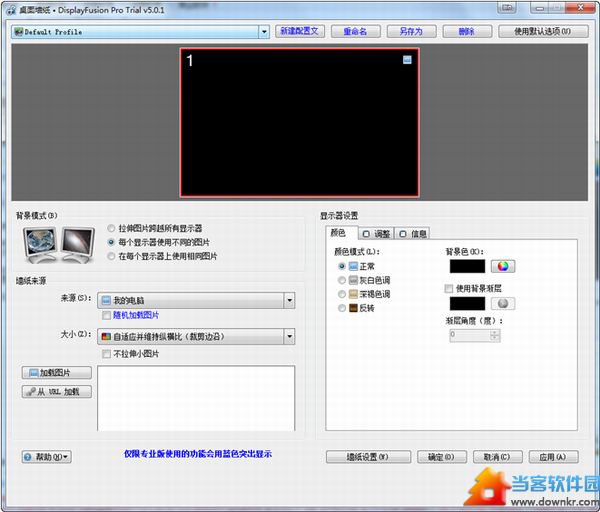Check the 使用背景渐层 checkbox

point(450,288)
